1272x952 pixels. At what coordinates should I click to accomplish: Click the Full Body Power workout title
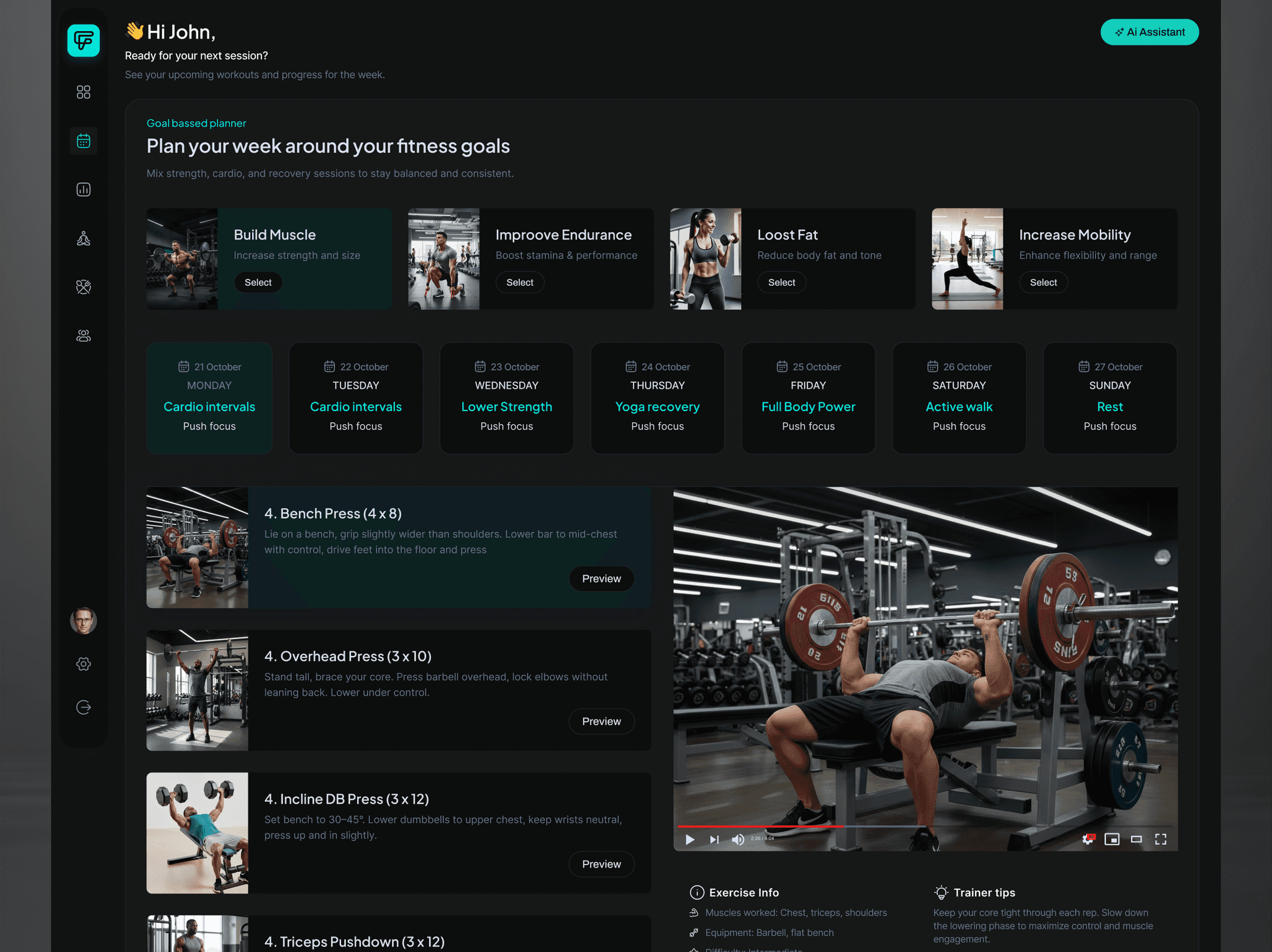pos(809,407)
